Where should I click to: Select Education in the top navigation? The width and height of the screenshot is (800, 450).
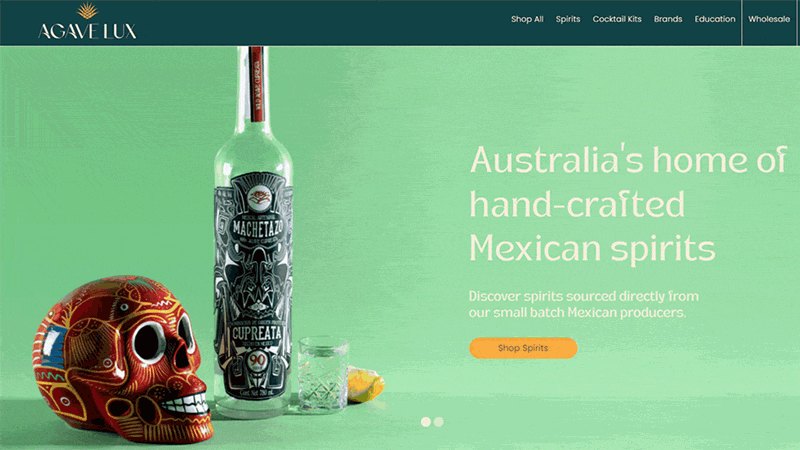(x=715, y=19)
